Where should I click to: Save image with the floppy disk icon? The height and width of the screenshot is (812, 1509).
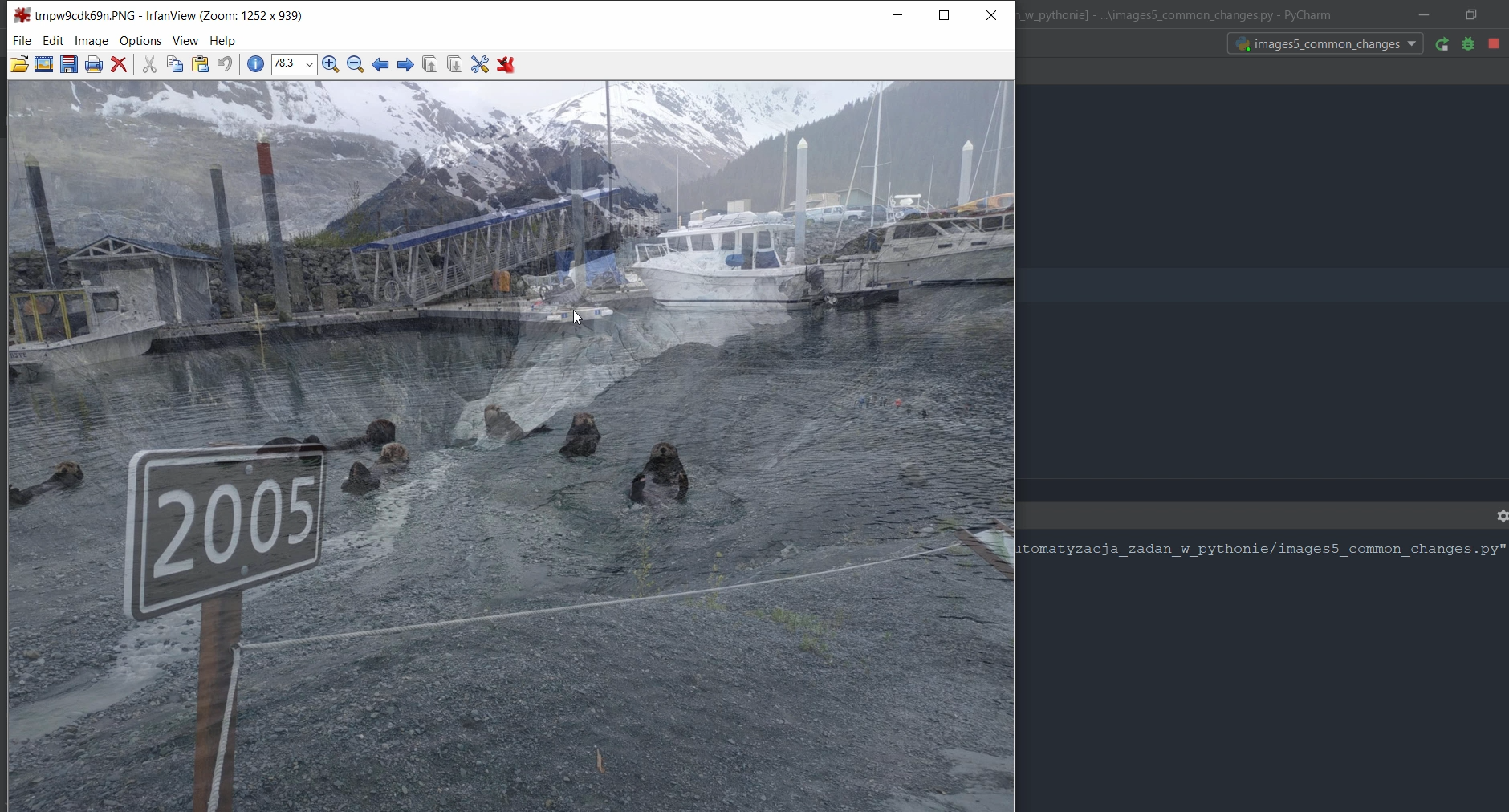point(69,65)
